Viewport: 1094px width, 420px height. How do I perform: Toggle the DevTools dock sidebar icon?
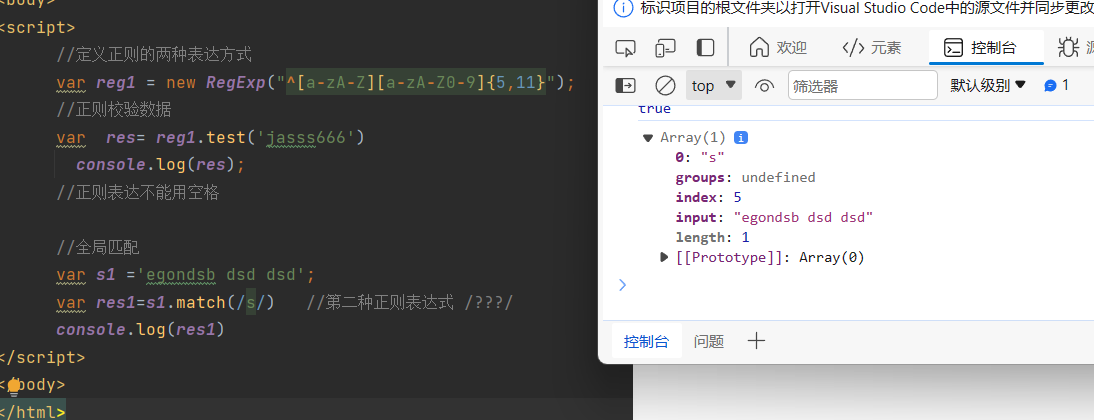(705, 47)
